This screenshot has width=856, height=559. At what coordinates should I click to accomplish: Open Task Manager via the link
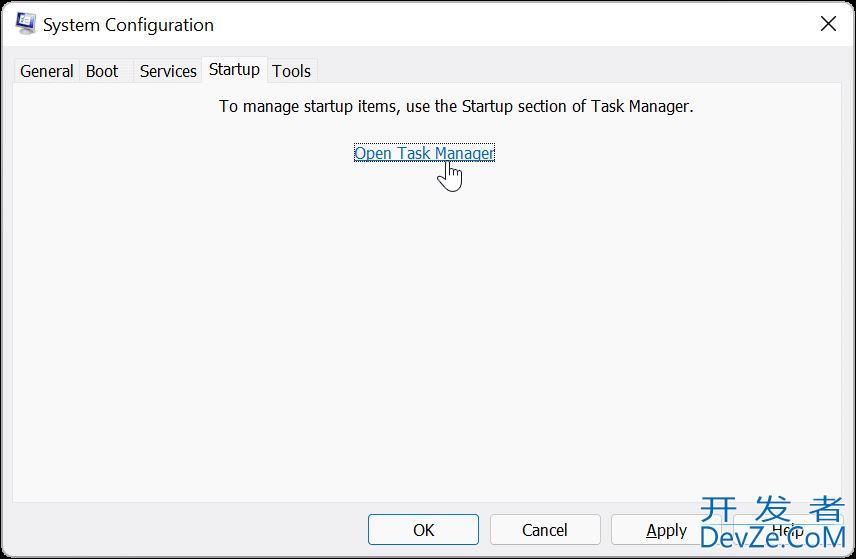click(424, 153)
